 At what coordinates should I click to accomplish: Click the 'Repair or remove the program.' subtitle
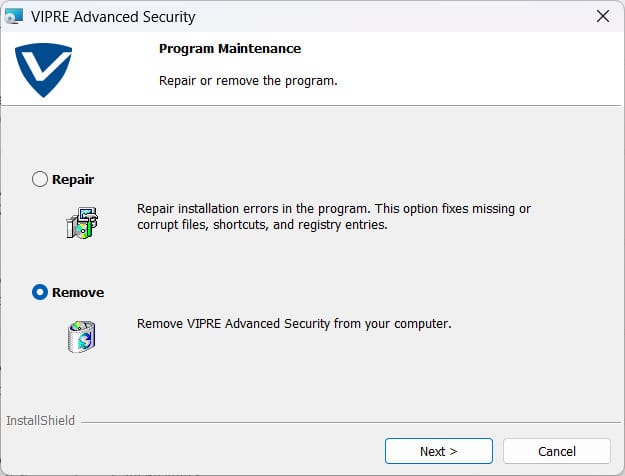pyautogui.click(x=248, y=81)
